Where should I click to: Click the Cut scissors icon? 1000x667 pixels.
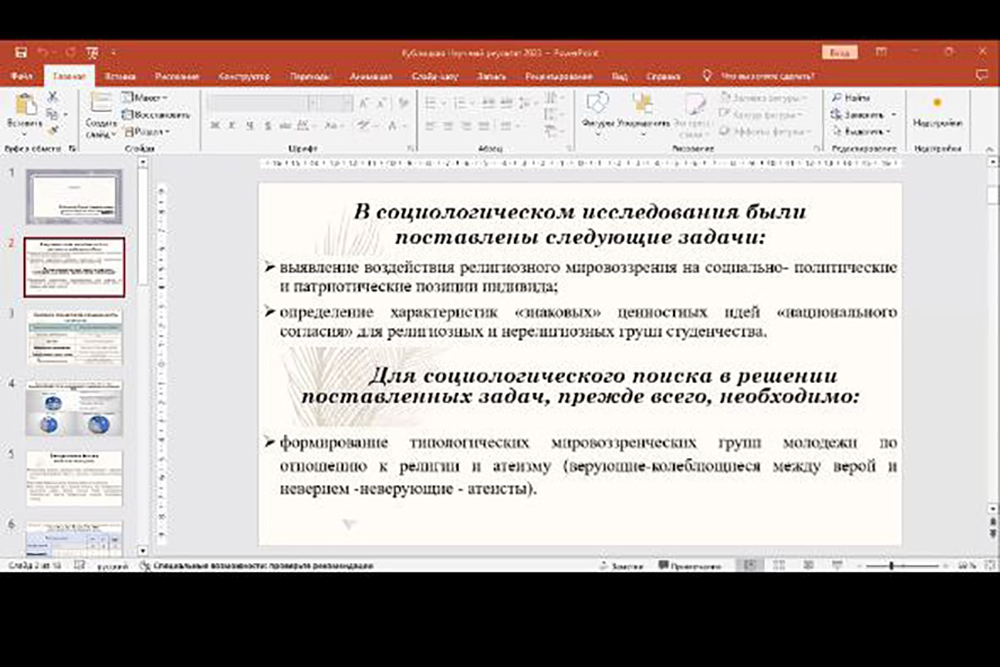point(53,97)
